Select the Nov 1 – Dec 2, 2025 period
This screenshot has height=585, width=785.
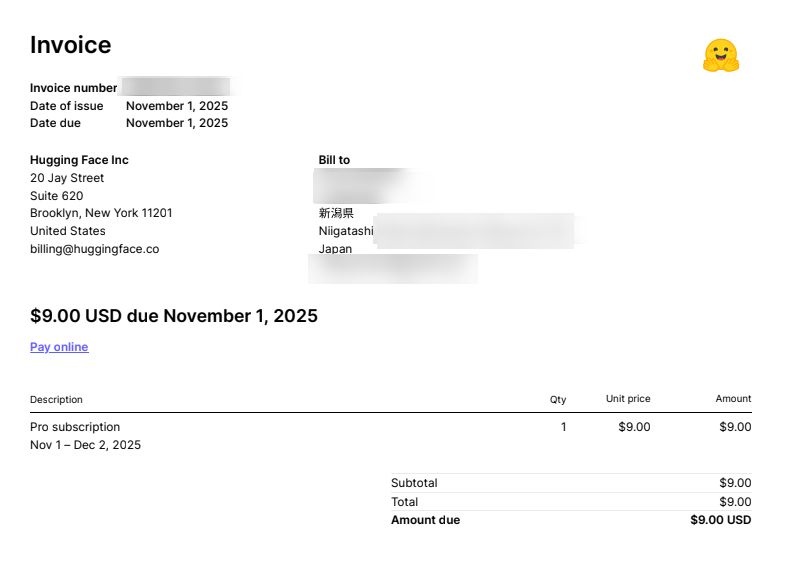pyautogui.click(x=85, y=445)
